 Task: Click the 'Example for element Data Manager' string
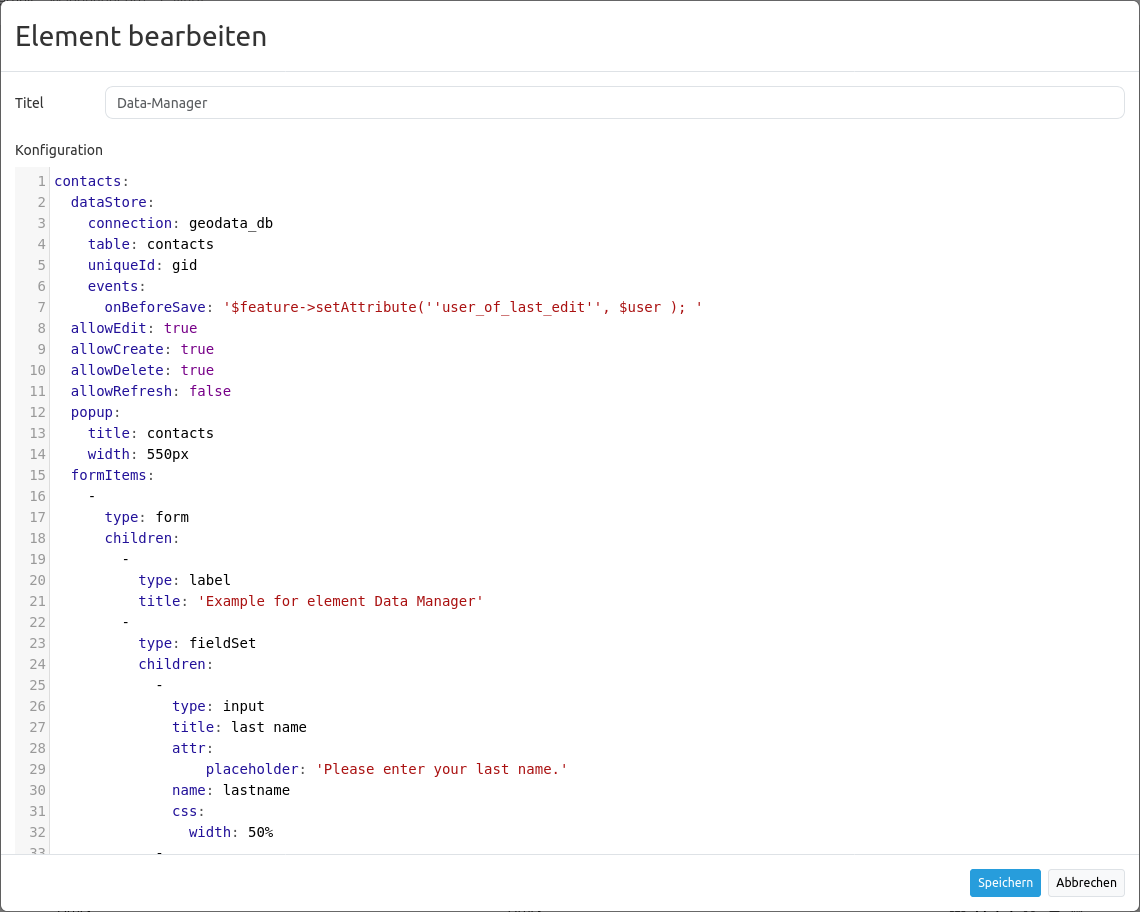pos(340,602)
